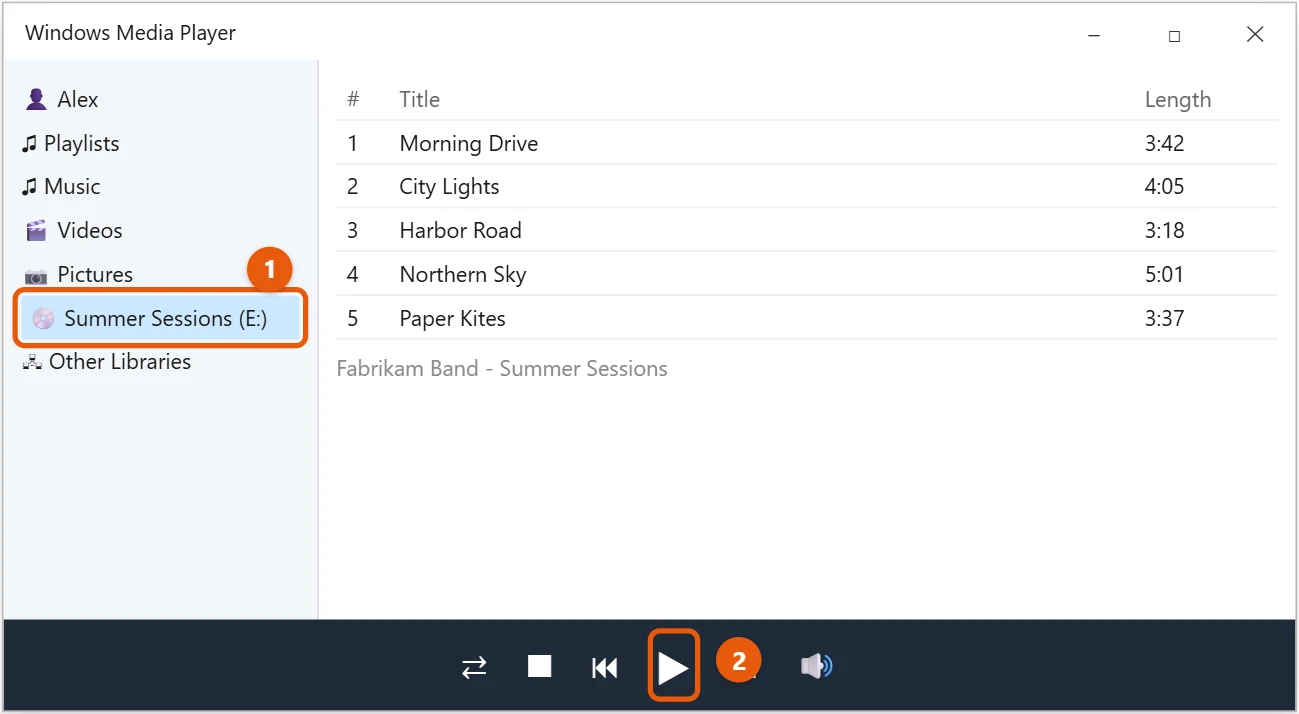Image resolution: width=1299 pixels, height=714 pixels.
Task: Click the Fabrikam Band - Summer Sessions album label
Action: pos(502,368)
